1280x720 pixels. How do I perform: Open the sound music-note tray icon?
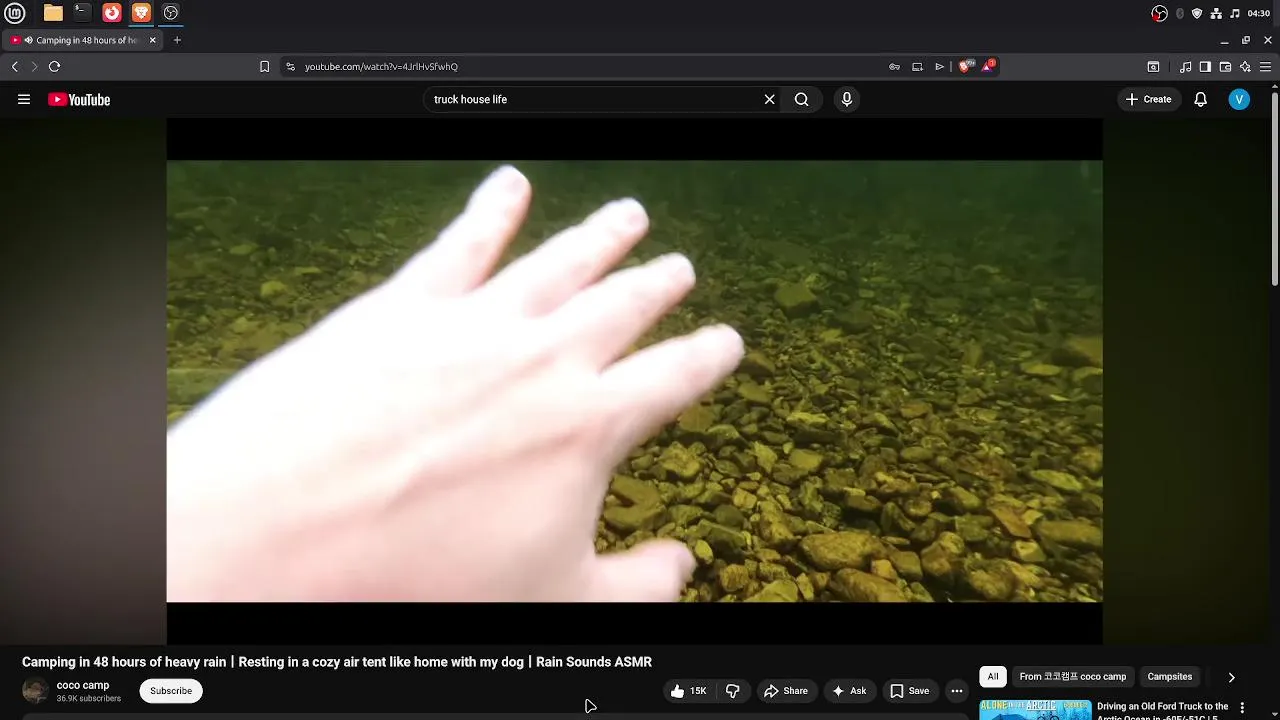[x=1235, y=13]
